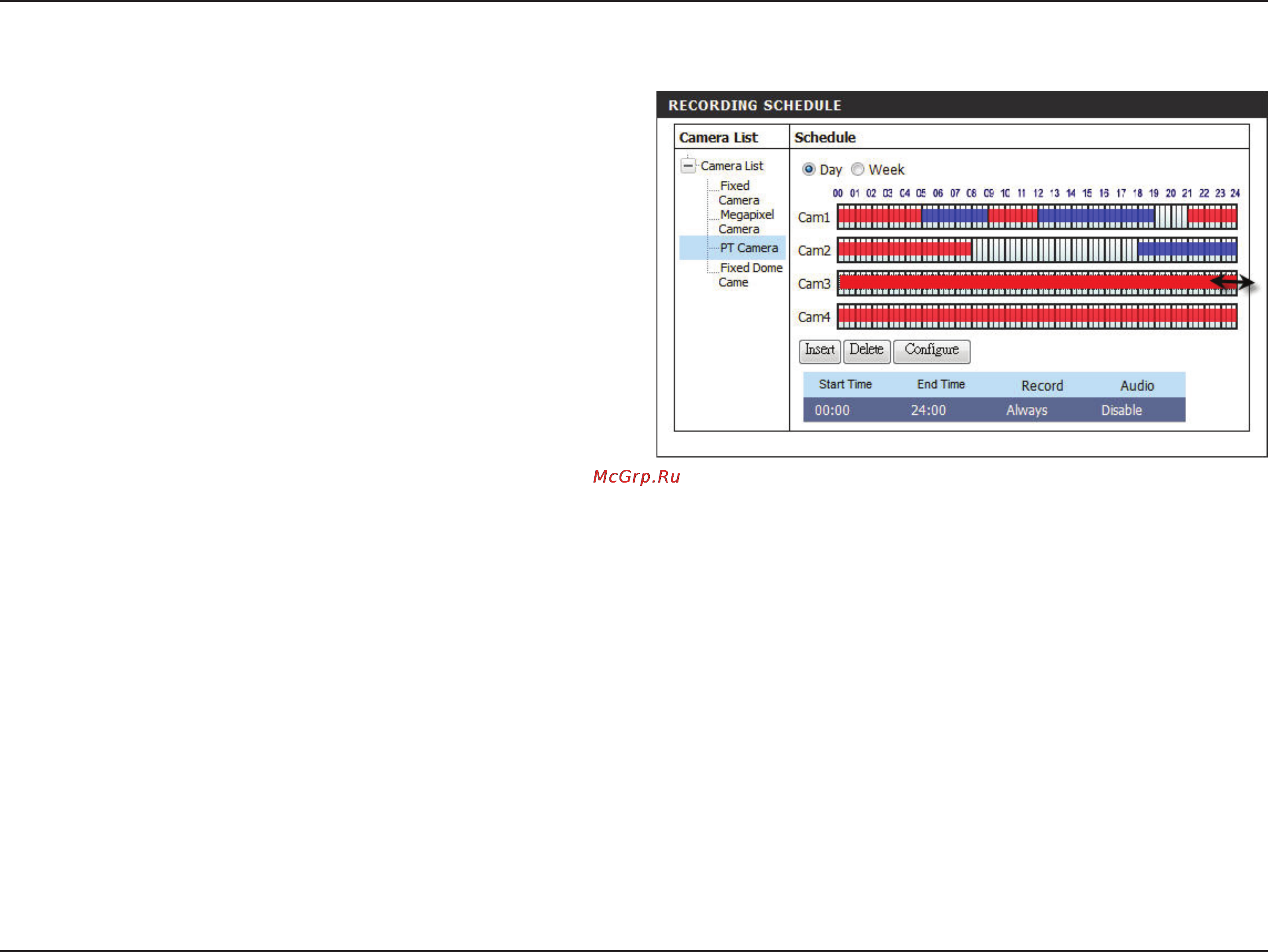
Task: Collapse the Camera List tree node
Action: [x=688, y=166]
